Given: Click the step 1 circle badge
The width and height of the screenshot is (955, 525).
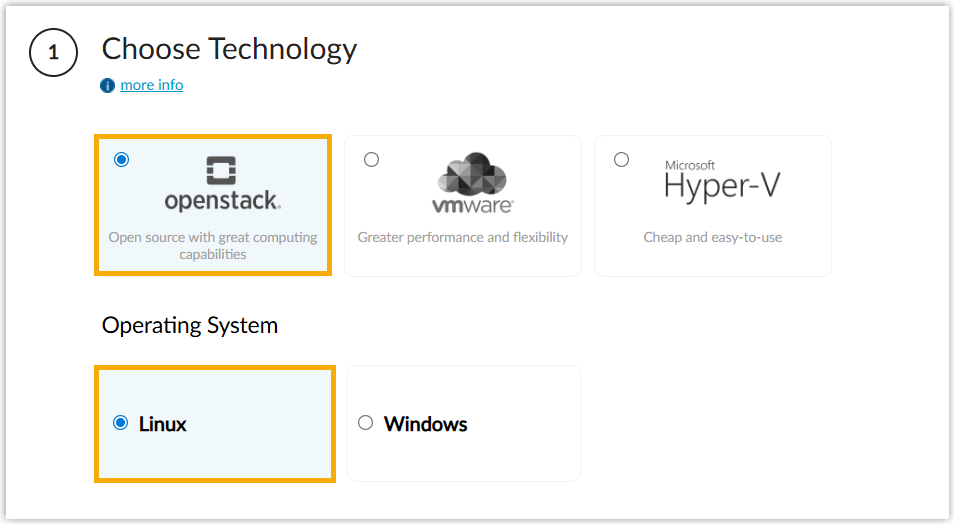Looking at the screenshot, I should 53,55.
